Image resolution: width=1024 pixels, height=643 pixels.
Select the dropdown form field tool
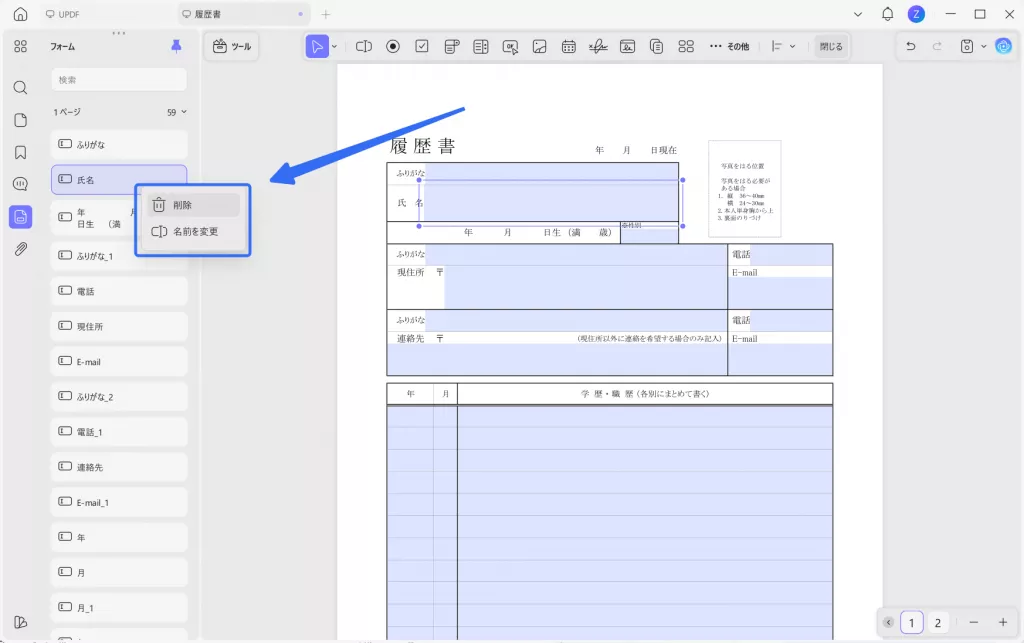pyautogui.click(x=451, y=46)
